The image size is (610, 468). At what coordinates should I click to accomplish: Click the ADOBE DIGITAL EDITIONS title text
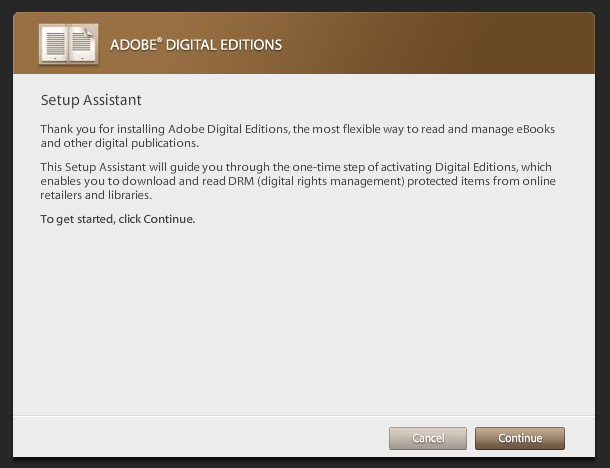(x=196, y=45)
